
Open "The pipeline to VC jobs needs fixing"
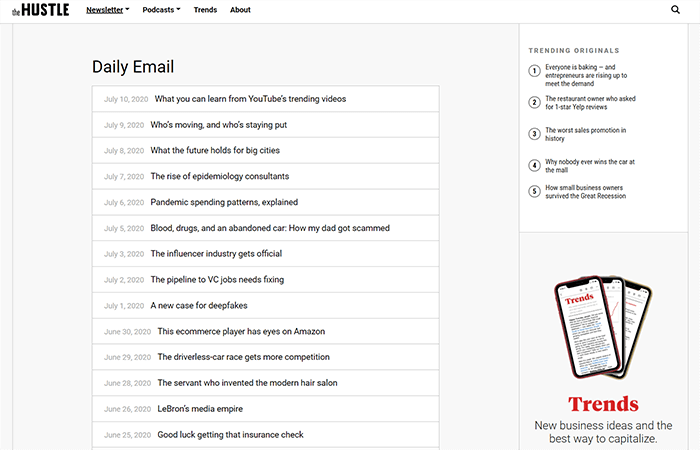click(217, 279)
